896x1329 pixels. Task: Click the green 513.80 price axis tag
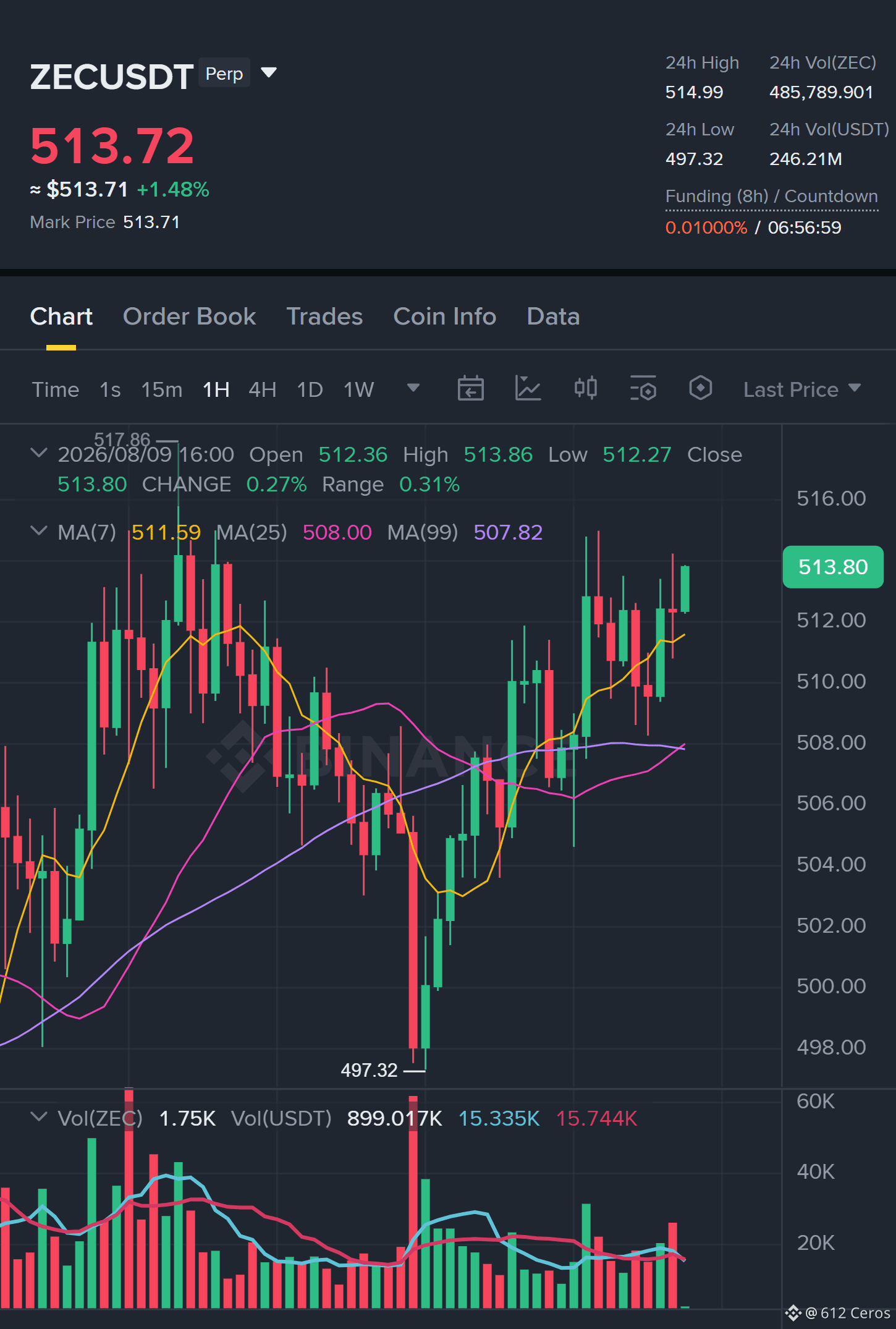(833, 567)
